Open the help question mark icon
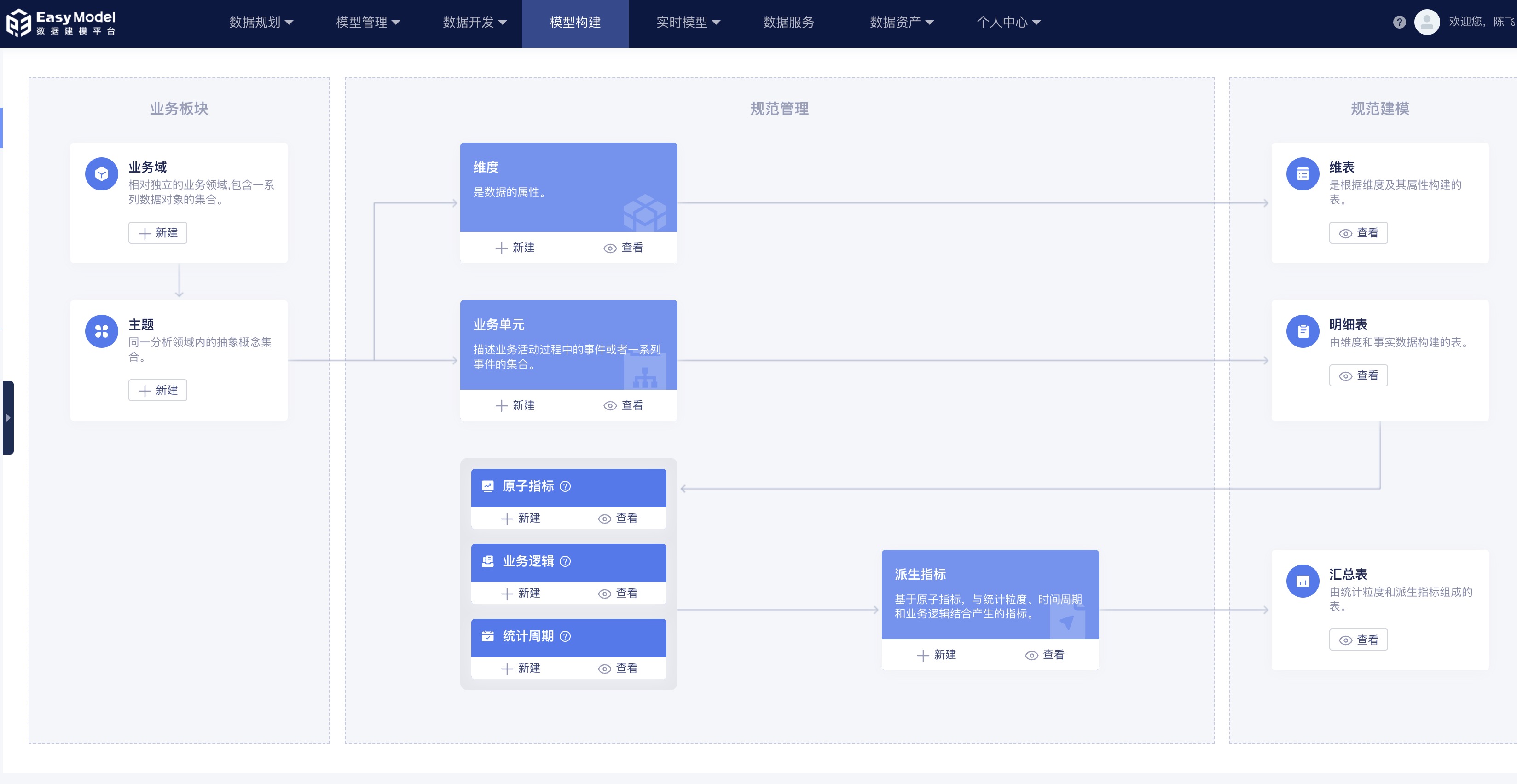Image resolution: width=1517 pixels, height=784 pixels. tap(1399, 23)
